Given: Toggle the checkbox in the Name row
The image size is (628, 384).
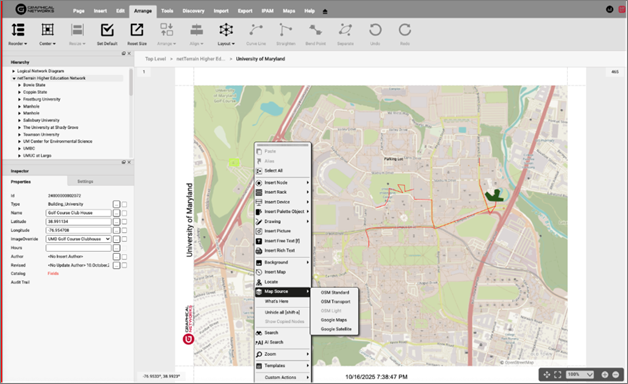Looking at the screenshot, I should coord(125,213).
